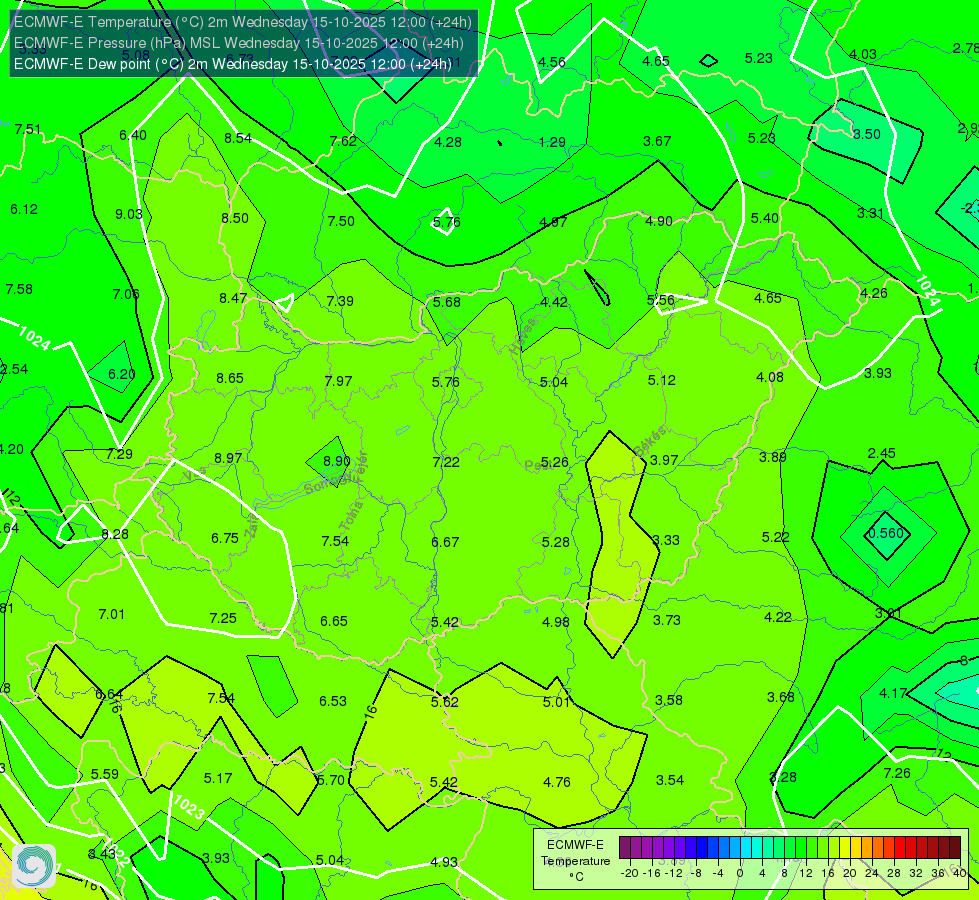This screenshot has width=979, height=900.
Task: Click the dew point value 7.25
Action: [x=223, y=618]
